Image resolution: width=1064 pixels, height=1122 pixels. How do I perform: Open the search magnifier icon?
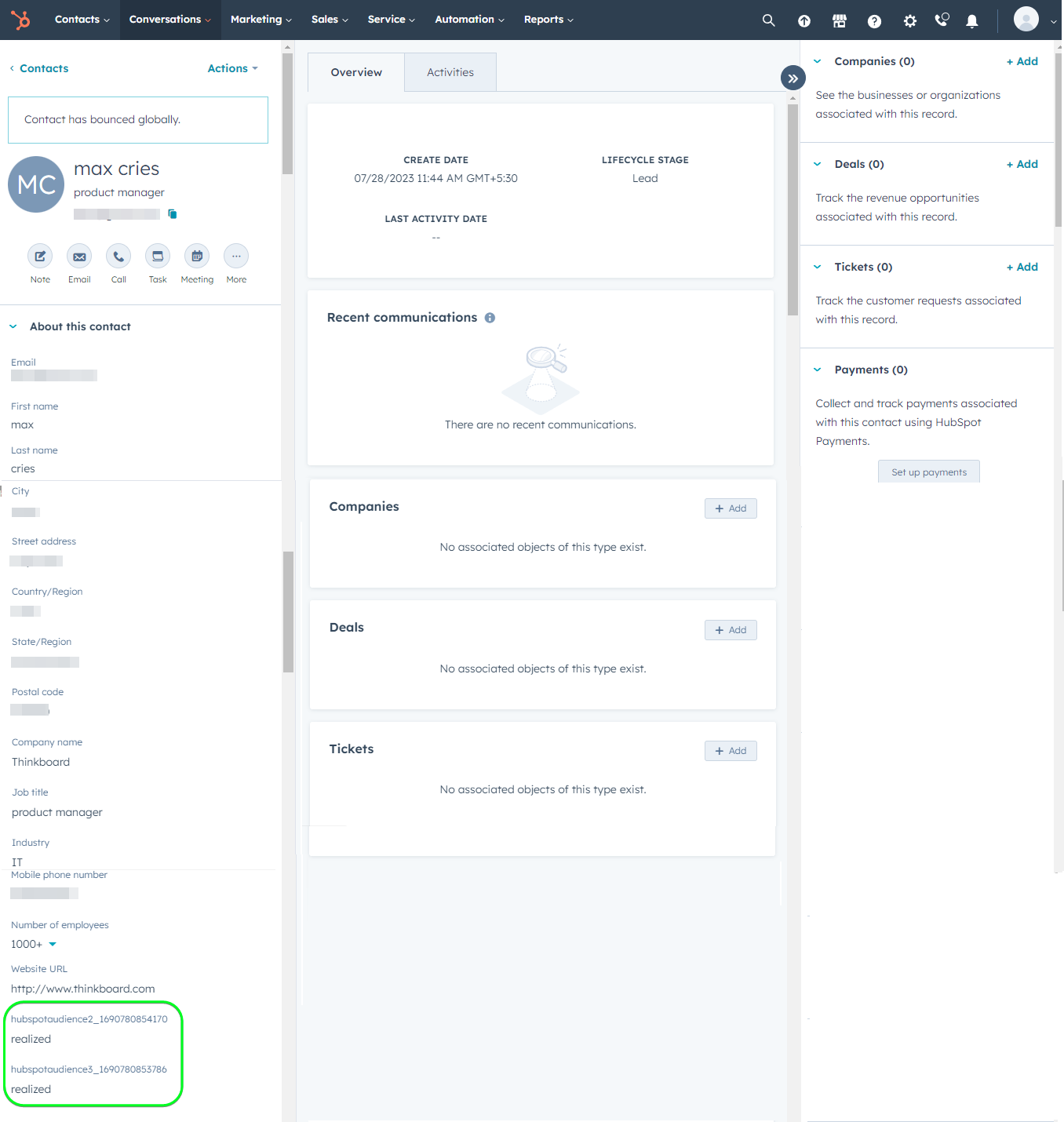(x=769, y=20)
